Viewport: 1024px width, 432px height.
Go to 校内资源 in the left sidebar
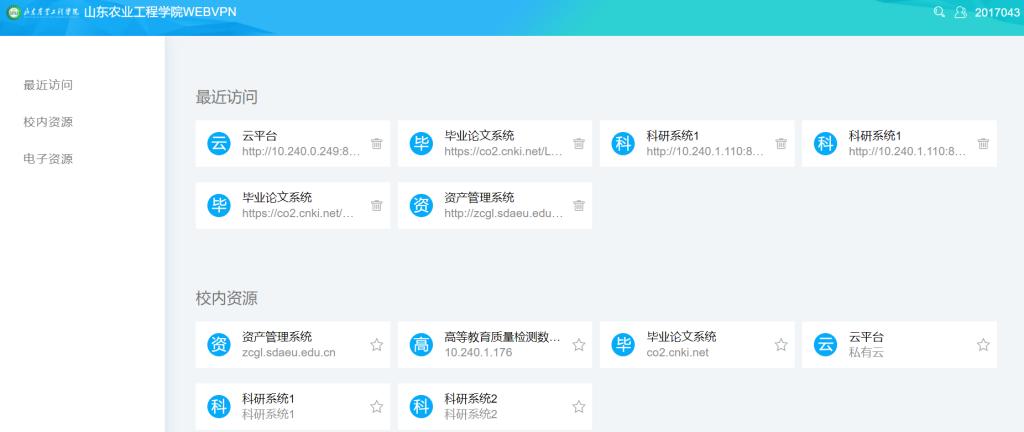pyautogui.click(x=48, y=122)
